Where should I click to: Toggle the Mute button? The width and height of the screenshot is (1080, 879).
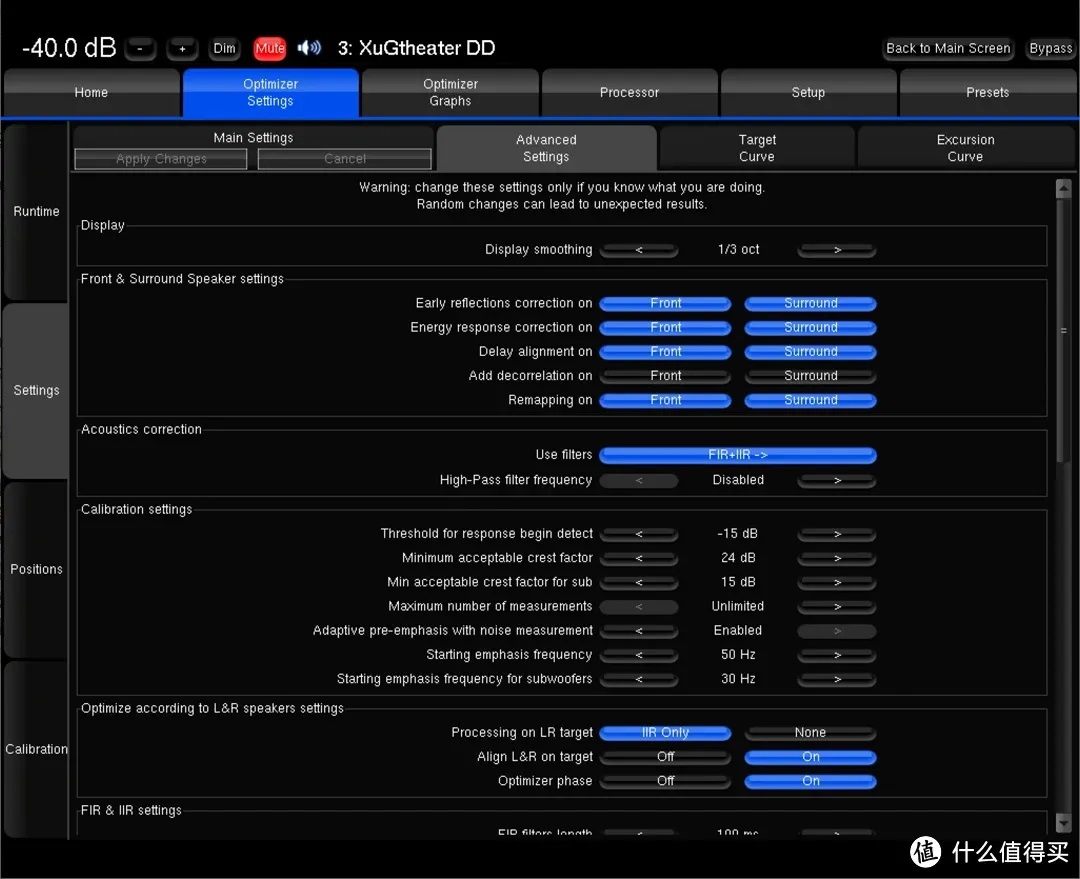269,48
